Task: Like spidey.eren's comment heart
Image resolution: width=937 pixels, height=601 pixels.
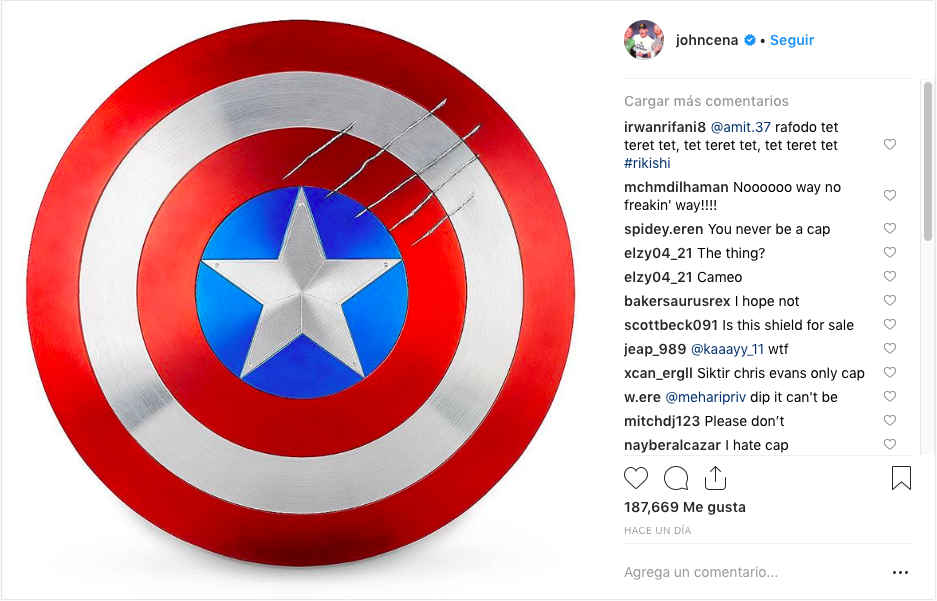Action: click(x=890, y=228)
